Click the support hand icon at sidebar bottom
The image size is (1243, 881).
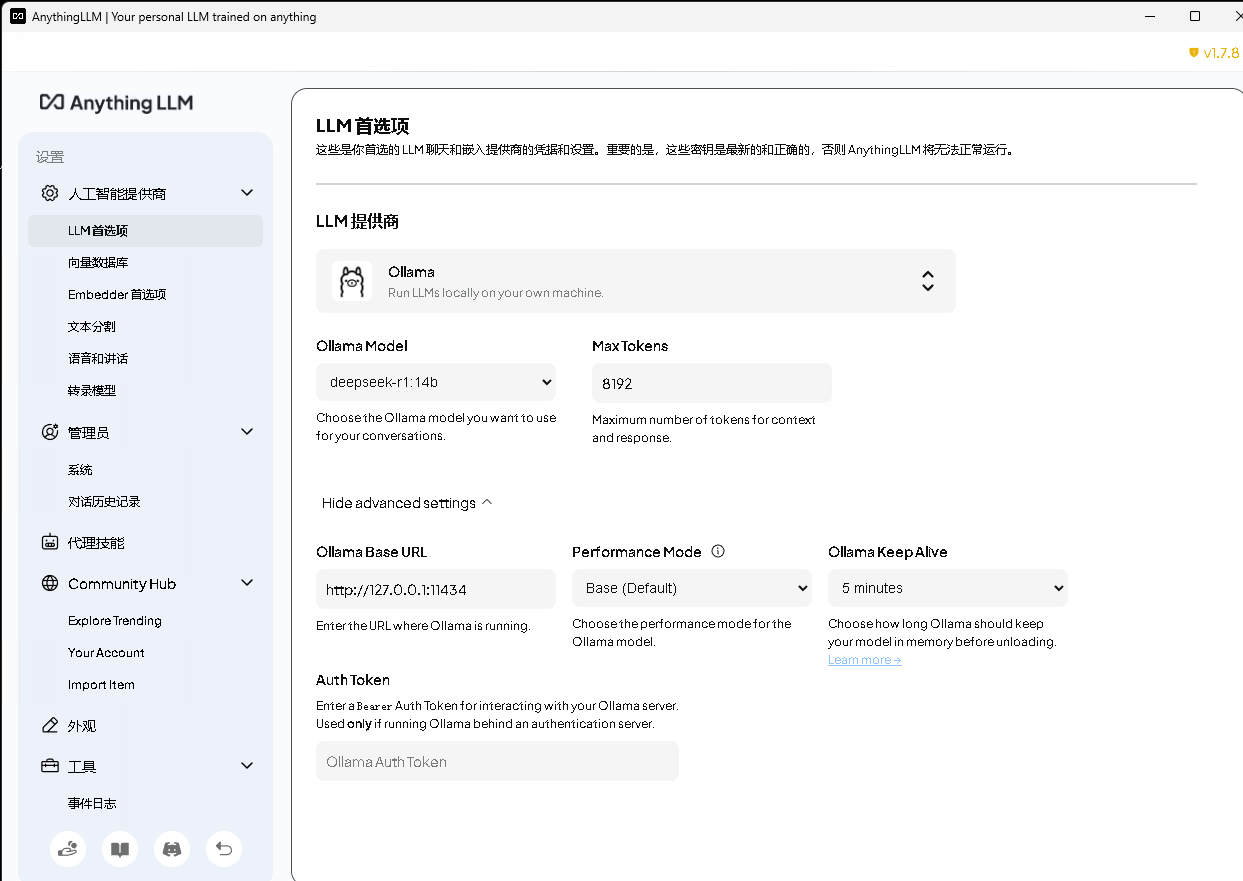coord(68,849)
